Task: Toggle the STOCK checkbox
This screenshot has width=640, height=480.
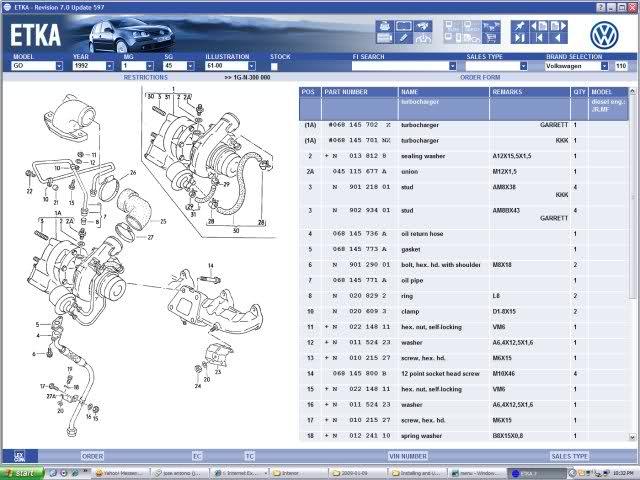Action: tap(274, 67)
